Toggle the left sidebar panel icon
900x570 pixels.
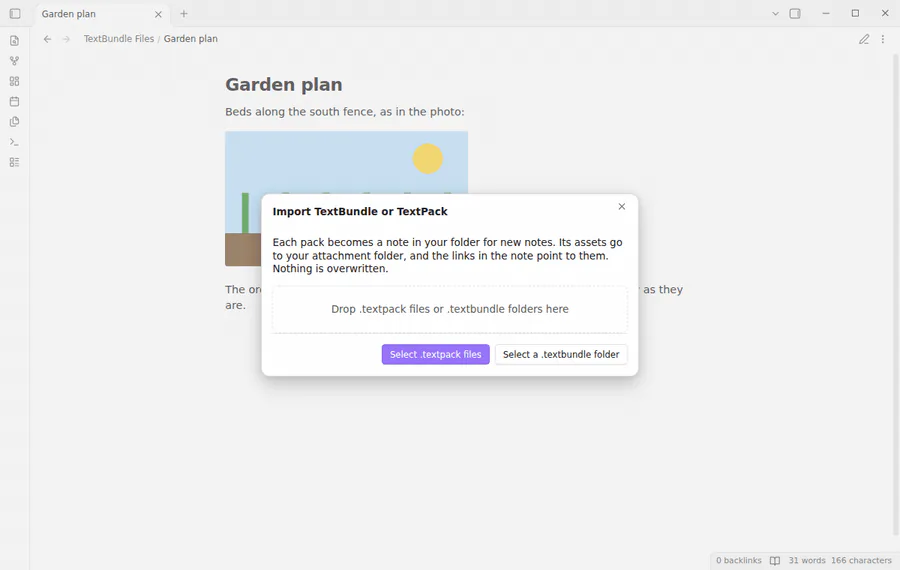[15, 13]
